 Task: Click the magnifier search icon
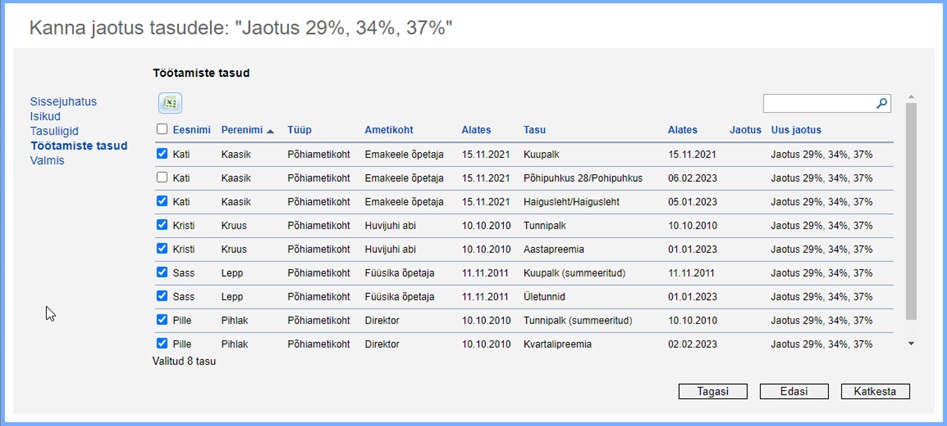[x=881, y=103]
